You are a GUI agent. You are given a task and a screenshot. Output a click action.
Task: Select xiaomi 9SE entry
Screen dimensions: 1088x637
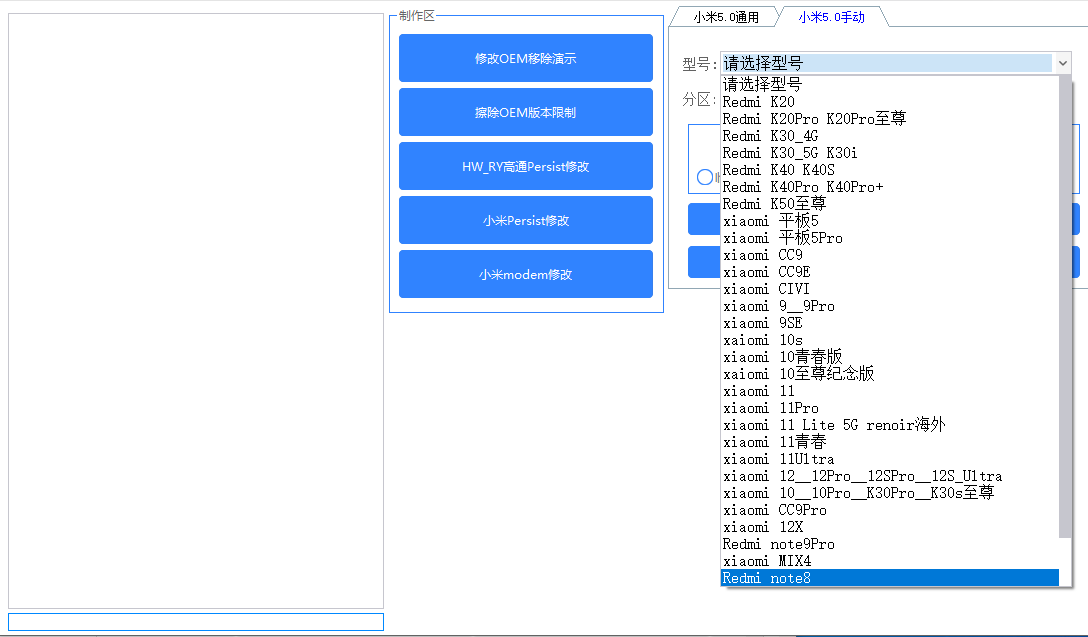tap(890, 323)
